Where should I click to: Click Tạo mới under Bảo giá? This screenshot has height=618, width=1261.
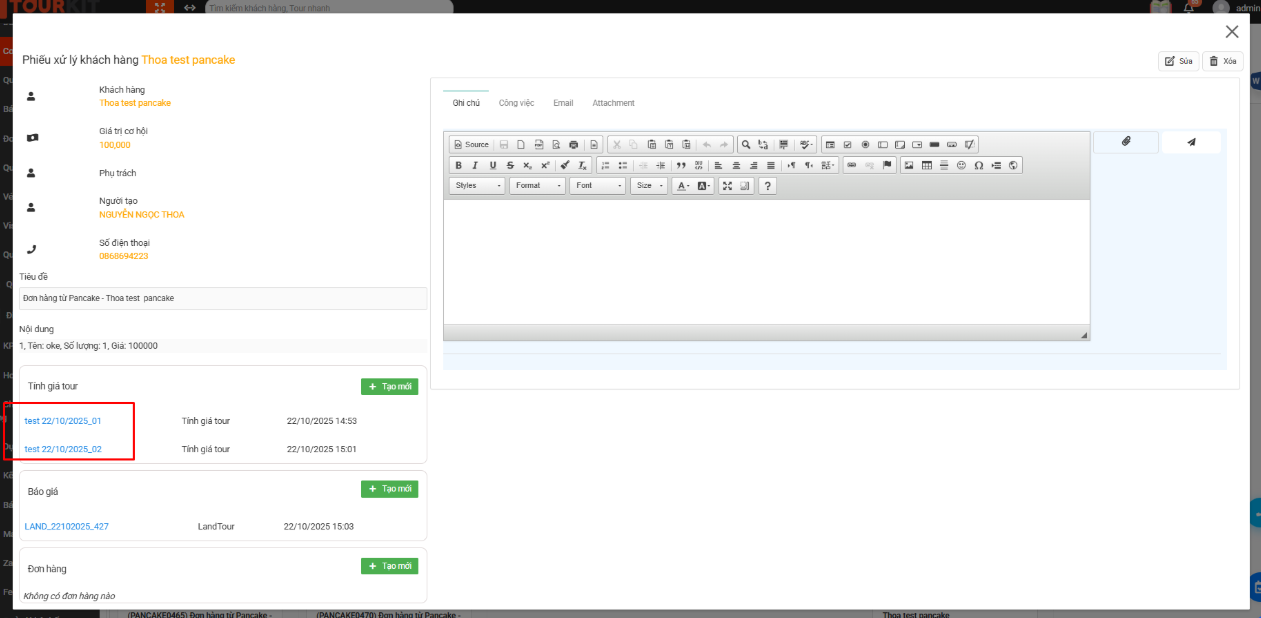[389, 489]
